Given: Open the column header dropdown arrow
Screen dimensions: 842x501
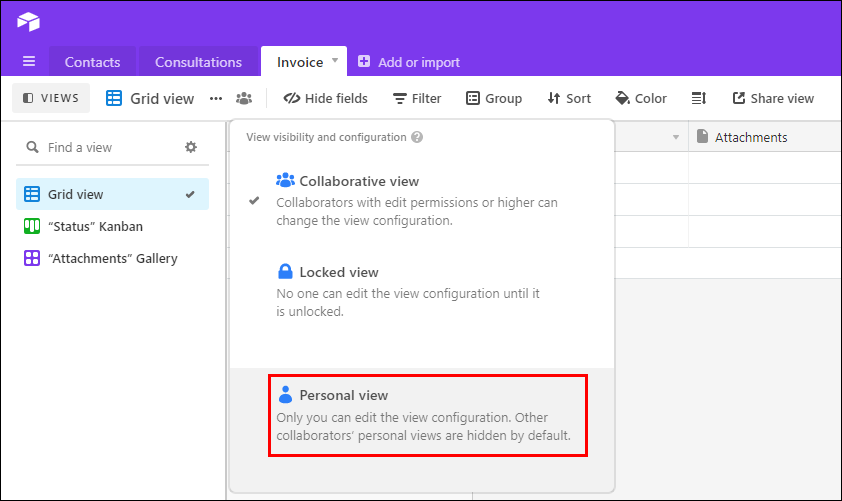Looking at the screenshot, I should tap(676, 137).
